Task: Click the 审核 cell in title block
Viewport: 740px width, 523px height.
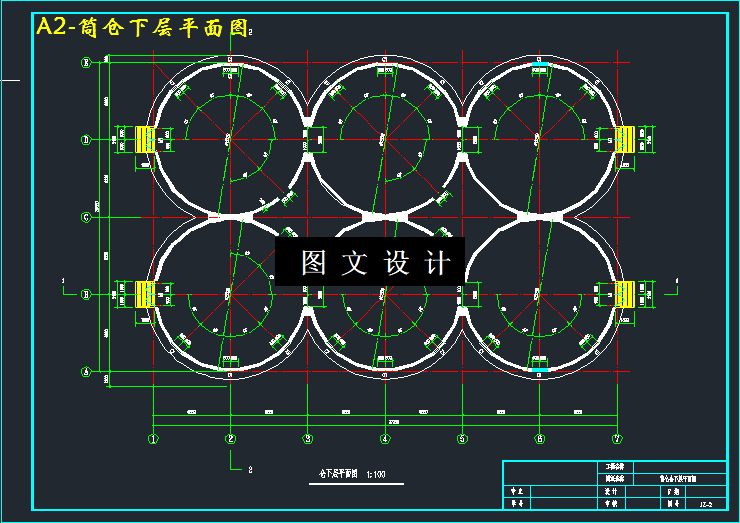Action: [x=611, y=504]
